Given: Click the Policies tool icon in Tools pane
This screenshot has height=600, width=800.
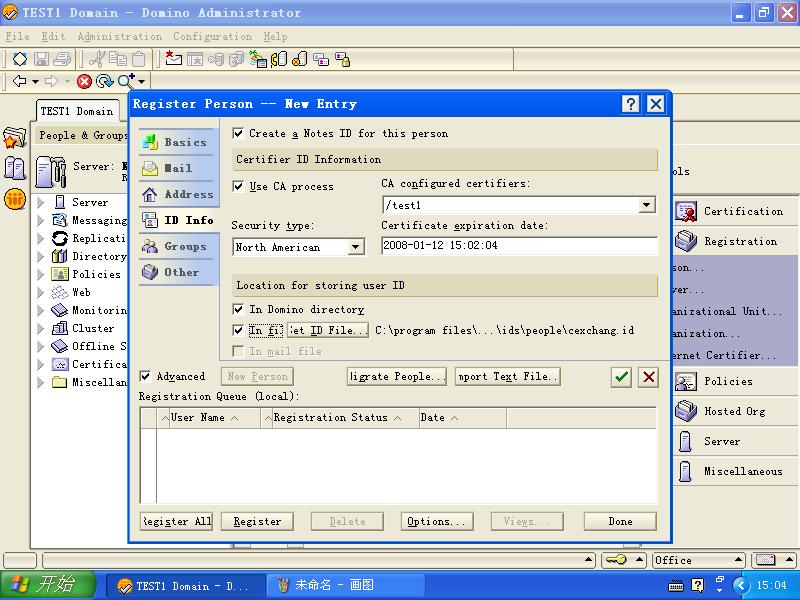Looking at the screenshot, I should pyautogui.click(x=686, y=381).
